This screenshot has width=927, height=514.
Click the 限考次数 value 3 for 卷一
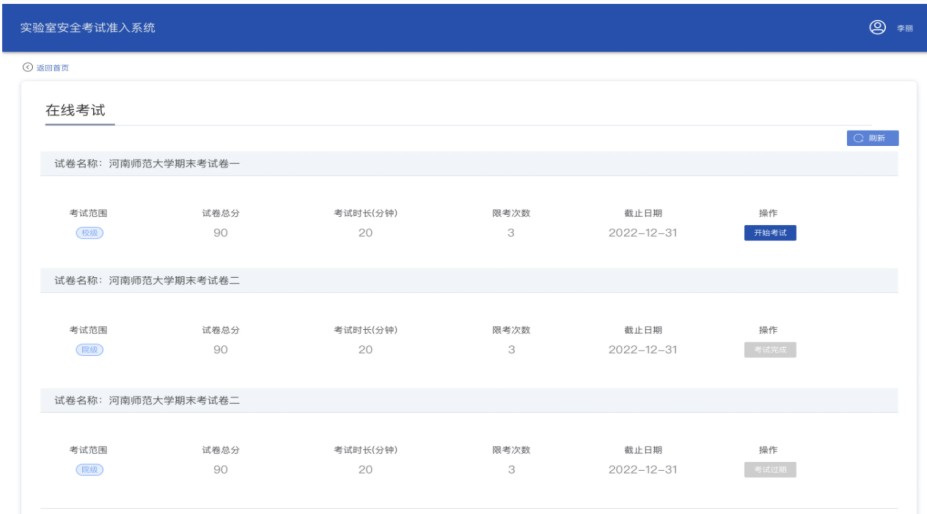[x=511, y=233]
